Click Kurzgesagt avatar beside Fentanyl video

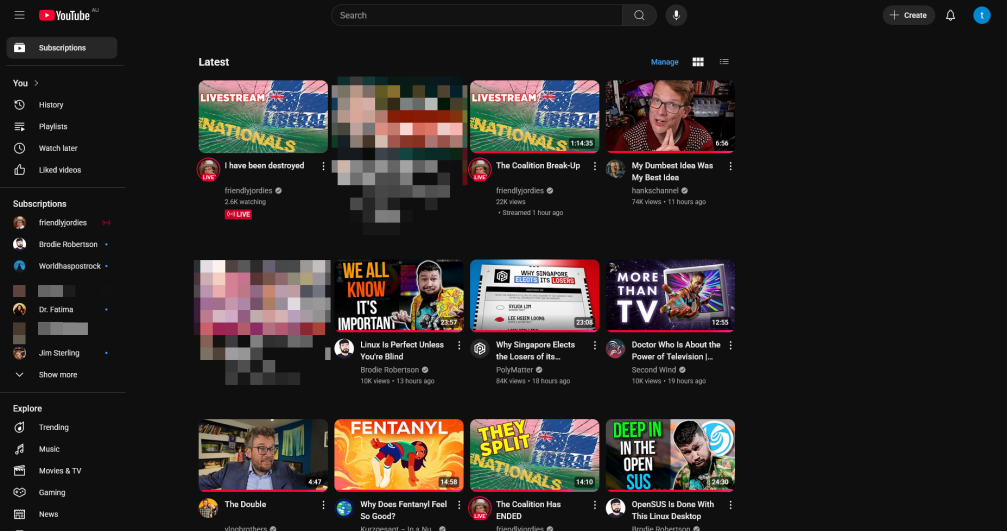click(344, 508)
